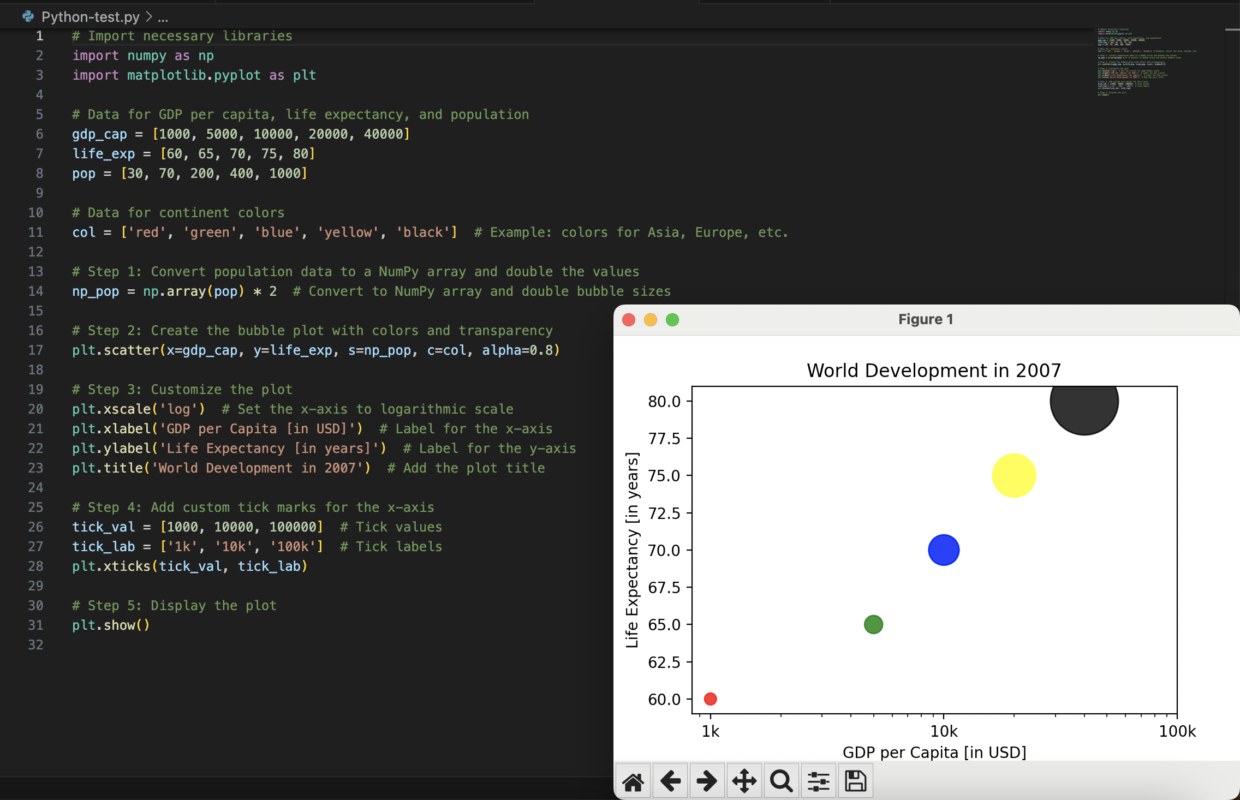Image resolution: width=1240 pixels, height=800 pixels.
Task: Open Configure subplots sliders icon
Action: pyautogui.click(x=818, y=781)
